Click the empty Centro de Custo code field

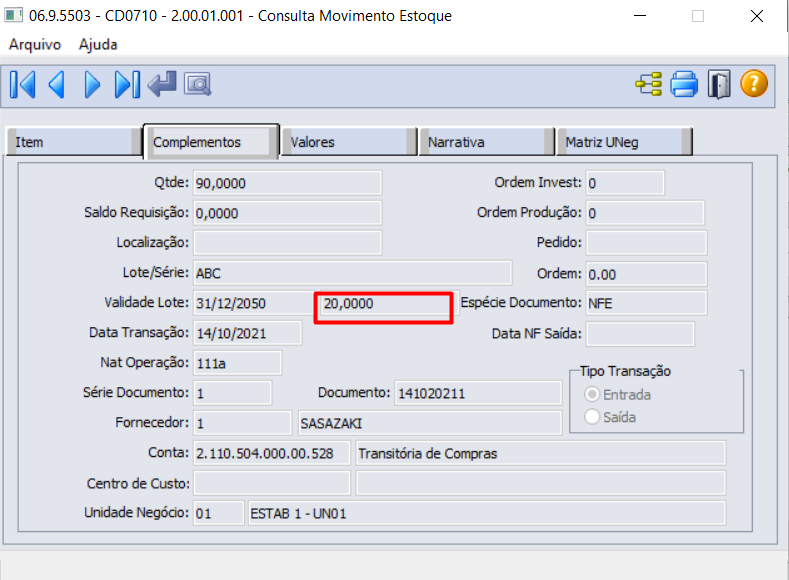coord(272,483)
